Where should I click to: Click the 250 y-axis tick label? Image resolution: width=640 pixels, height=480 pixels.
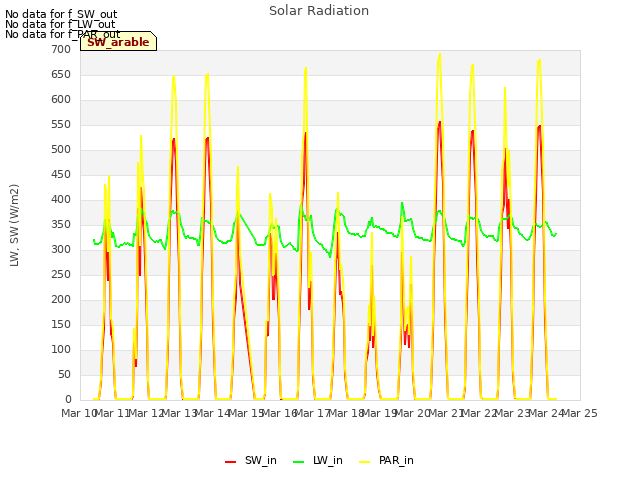pos(61,274)
